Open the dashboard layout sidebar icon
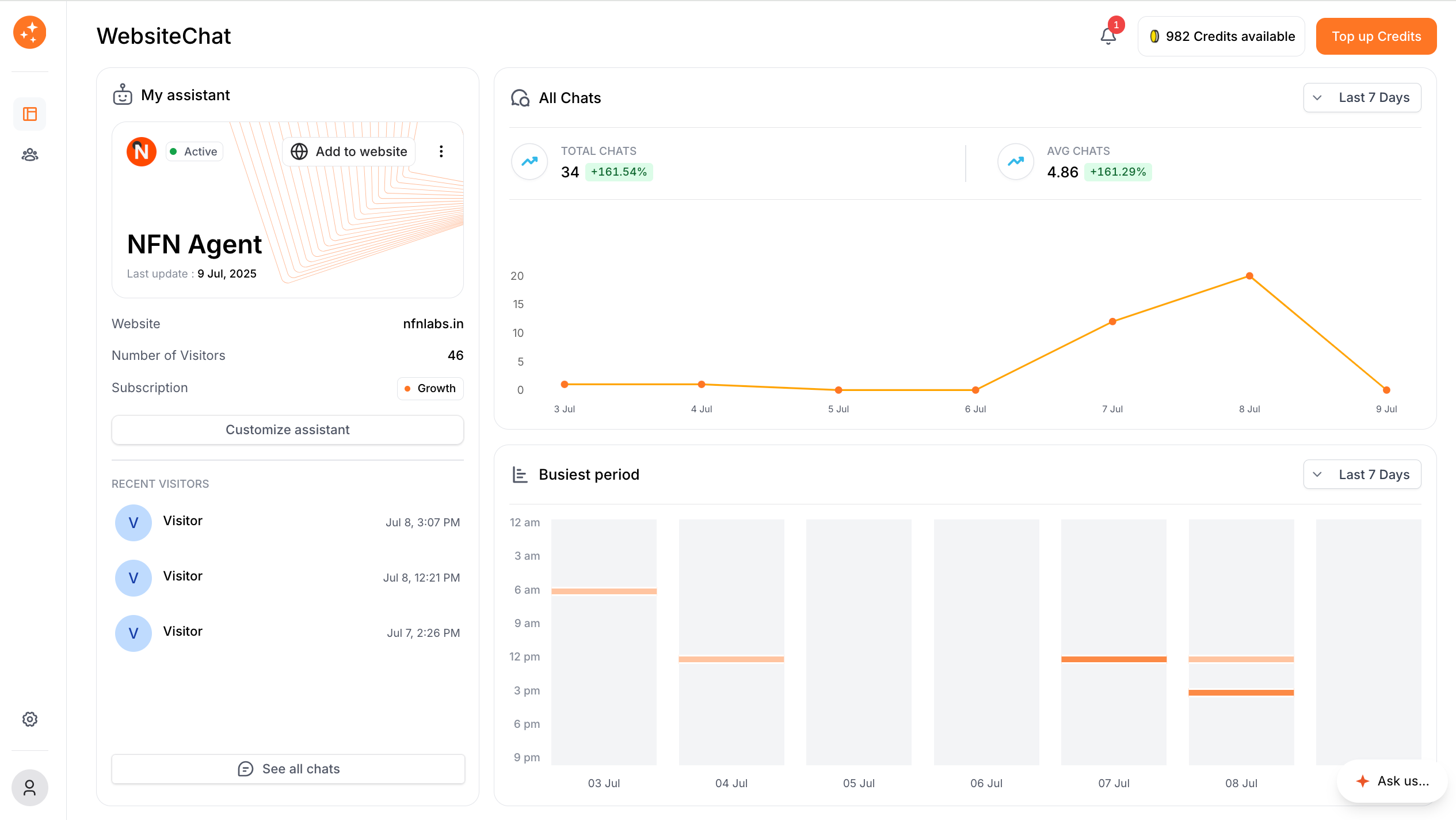This screenshot has height=820, width=1456. pos(30,114)
